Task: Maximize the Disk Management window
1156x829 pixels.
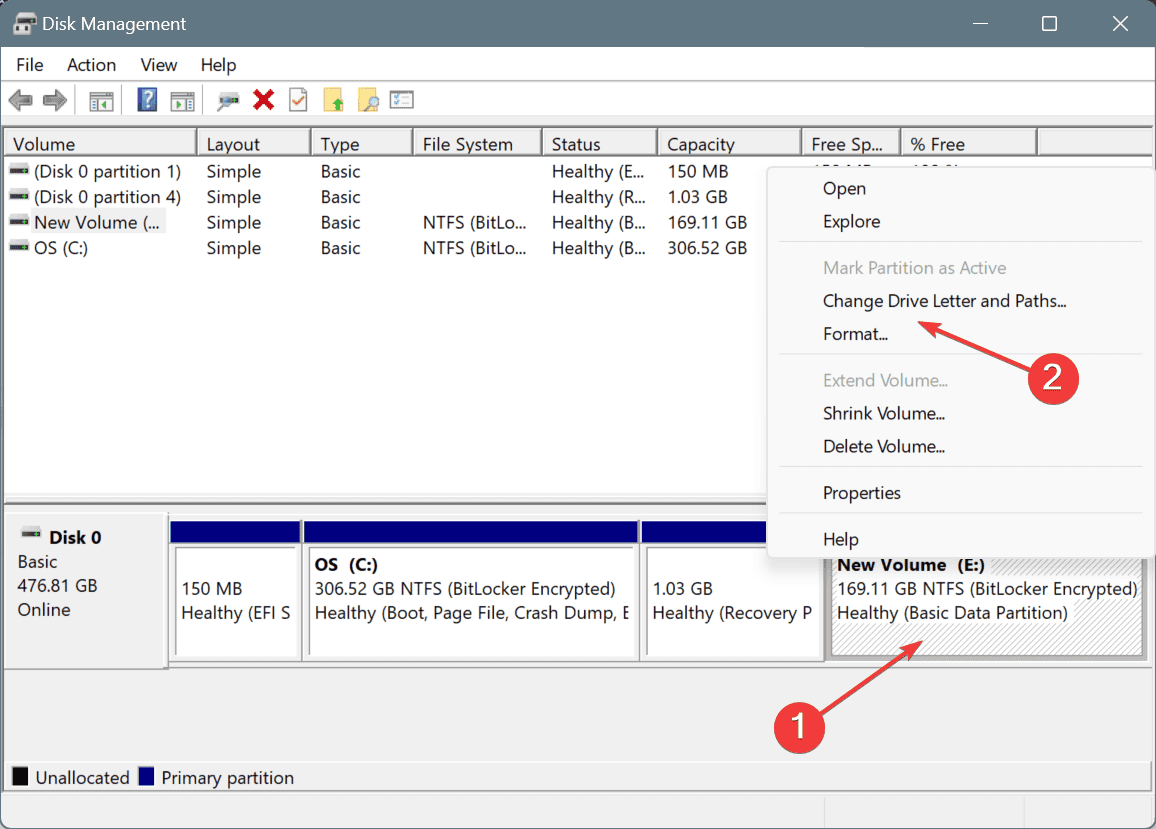Action: coord(1049,24)
